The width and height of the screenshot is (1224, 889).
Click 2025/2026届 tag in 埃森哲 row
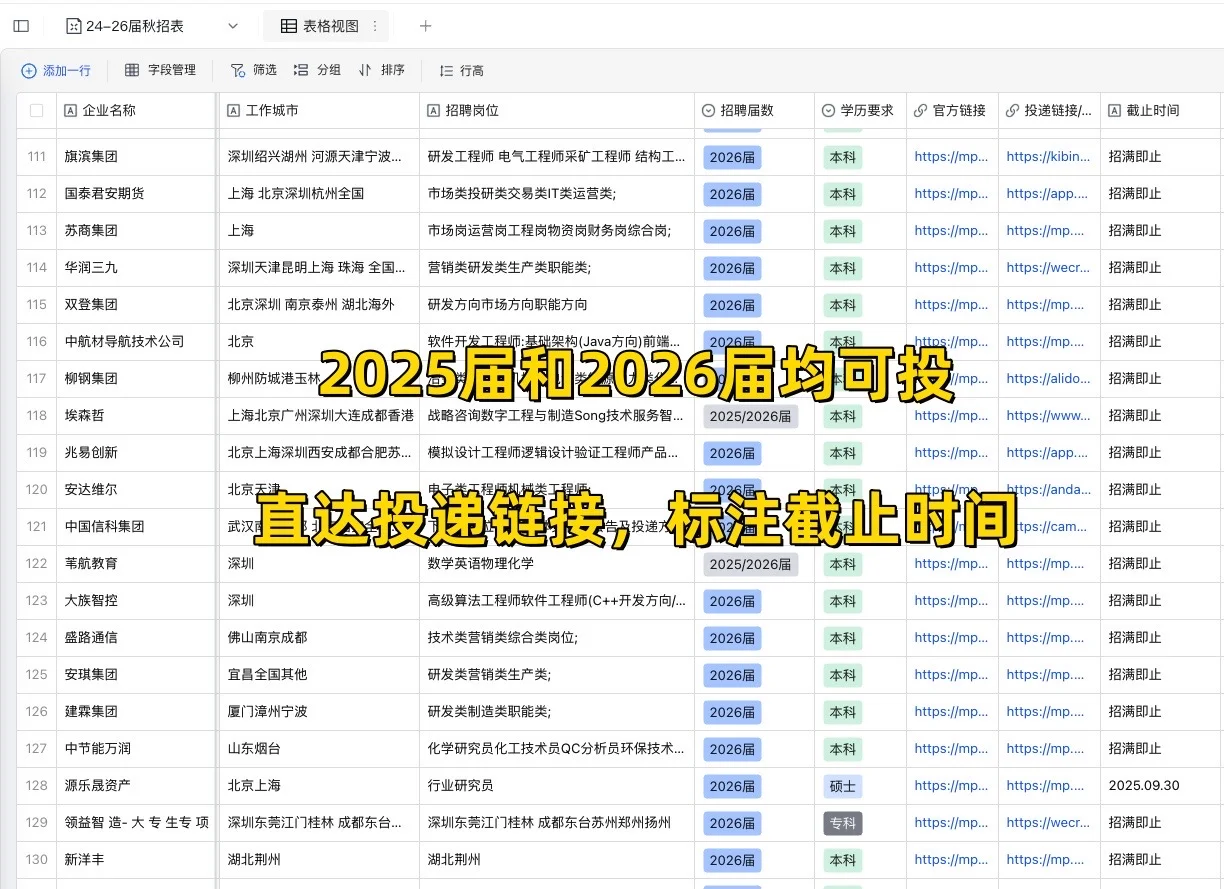pyautogui.click(x=750, y=416)
